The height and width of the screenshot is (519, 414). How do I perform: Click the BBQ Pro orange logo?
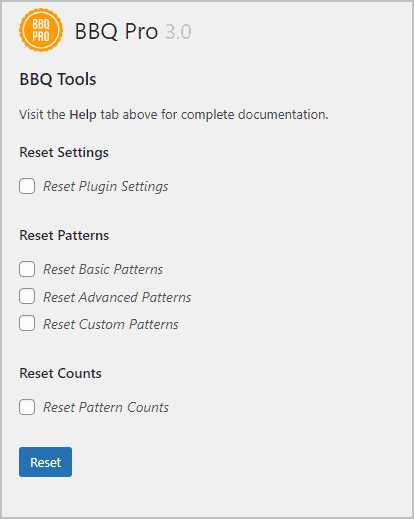tap(41, 30)
